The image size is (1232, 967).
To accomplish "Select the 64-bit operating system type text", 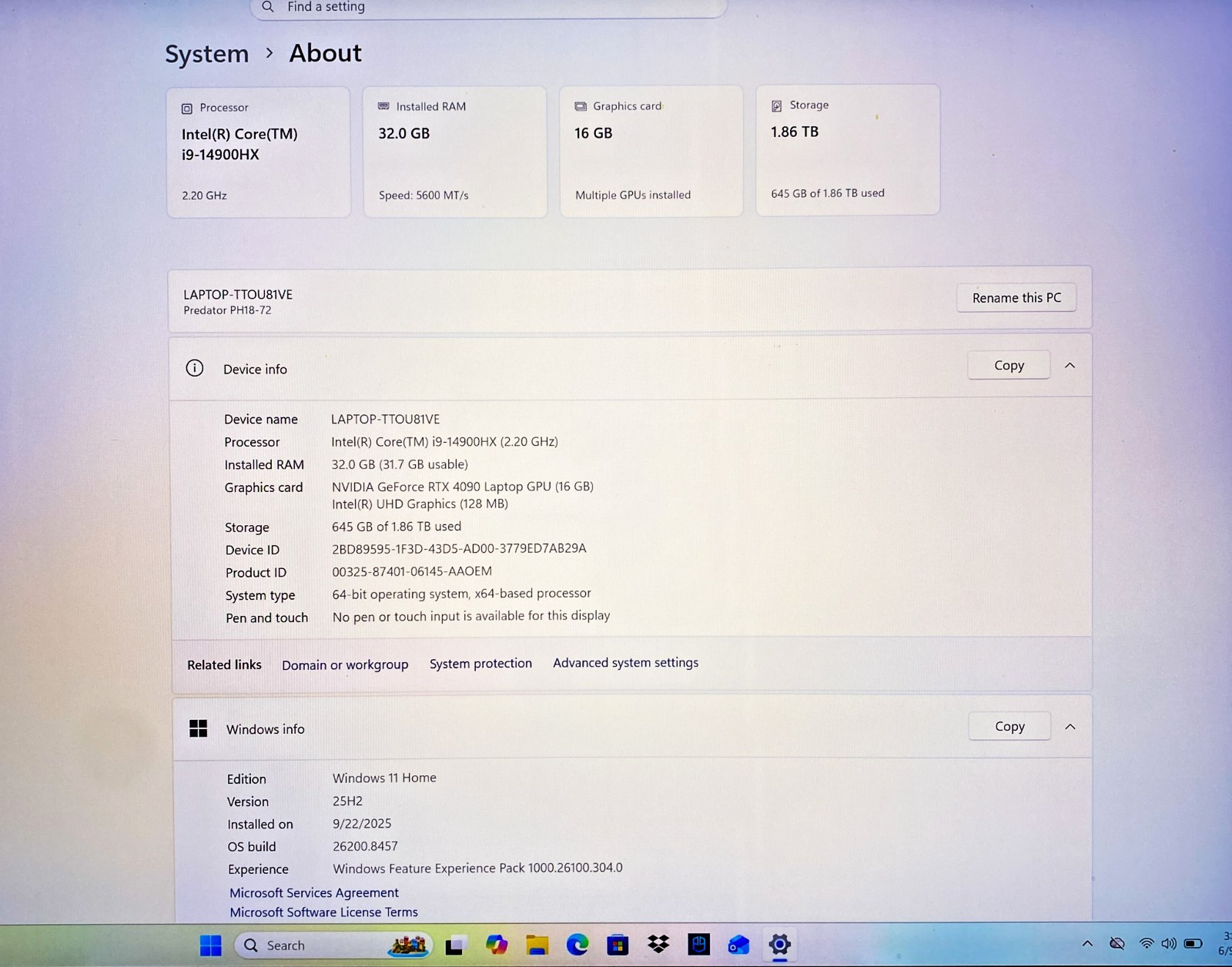I will click(x=461, y=594).
